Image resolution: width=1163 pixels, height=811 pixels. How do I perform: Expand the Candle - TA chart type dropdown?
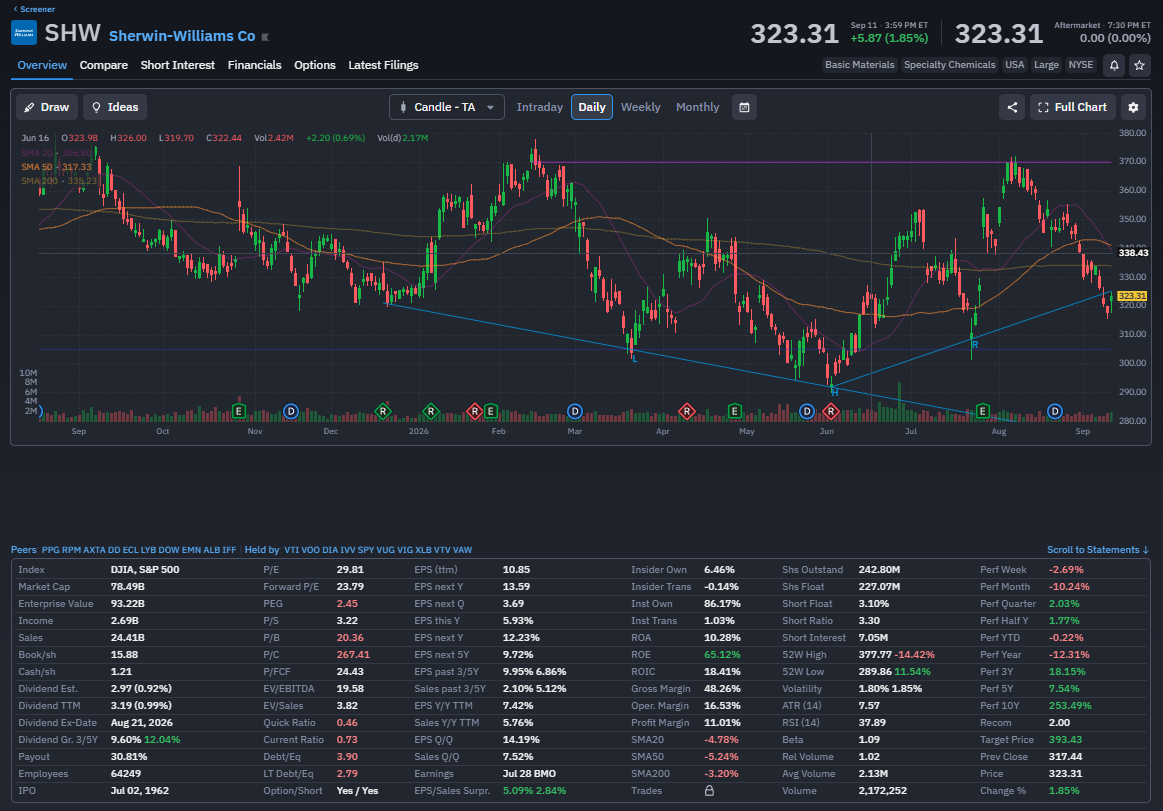(447, 107)
